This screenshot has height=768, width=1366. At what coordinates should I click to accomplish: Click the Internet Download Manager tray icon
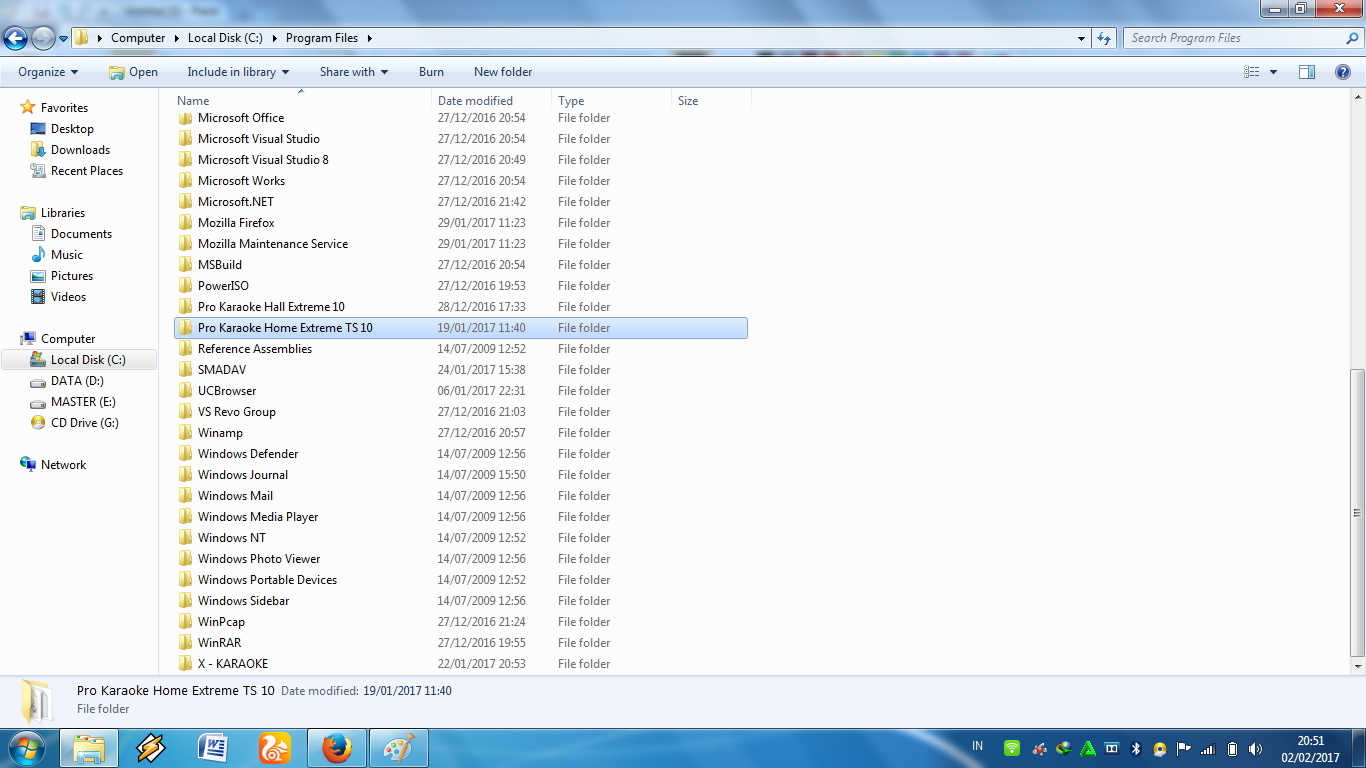[1064, 748]
